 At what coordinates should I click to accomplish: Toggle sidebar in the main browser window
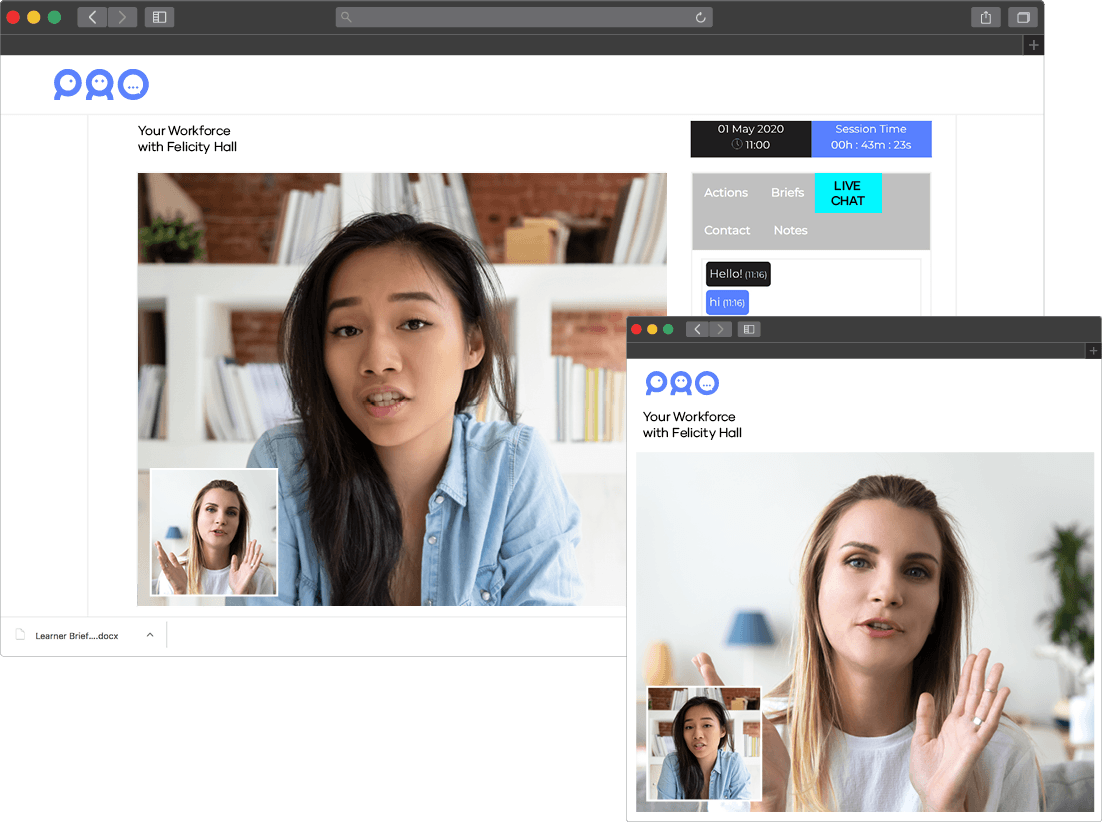(160, 17)
